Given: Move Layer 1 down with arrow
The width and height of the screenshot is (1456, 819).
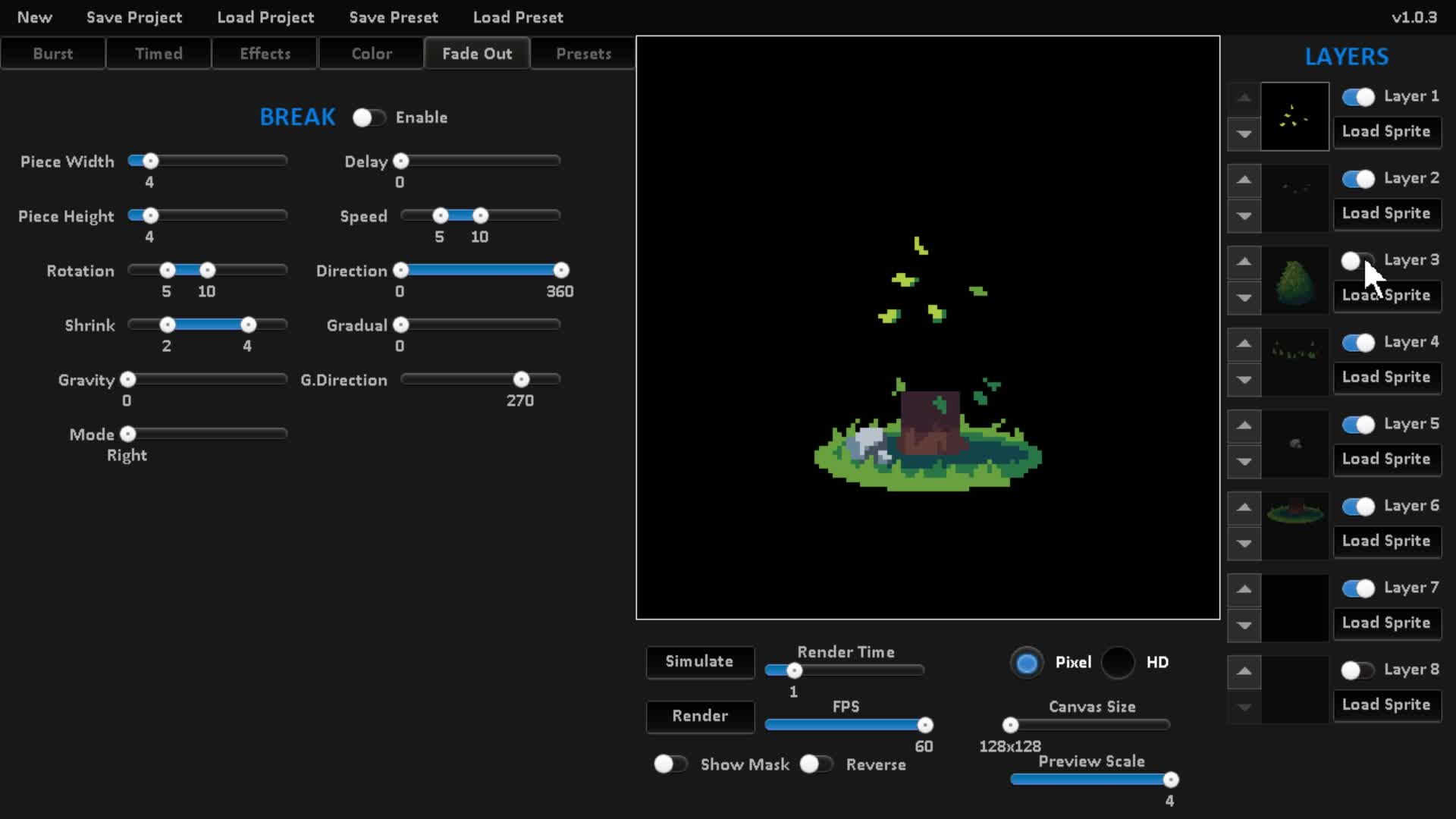Looking at the screenshot, I should click(1244, 134).
